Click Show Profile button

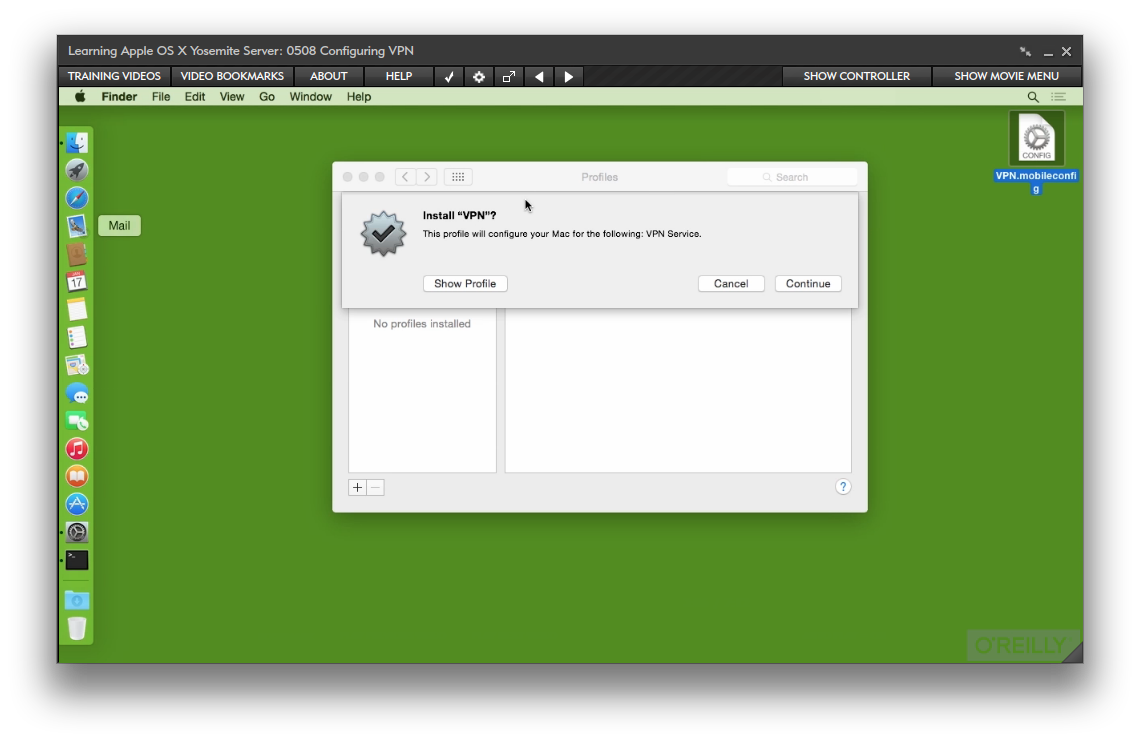point(465,283)
